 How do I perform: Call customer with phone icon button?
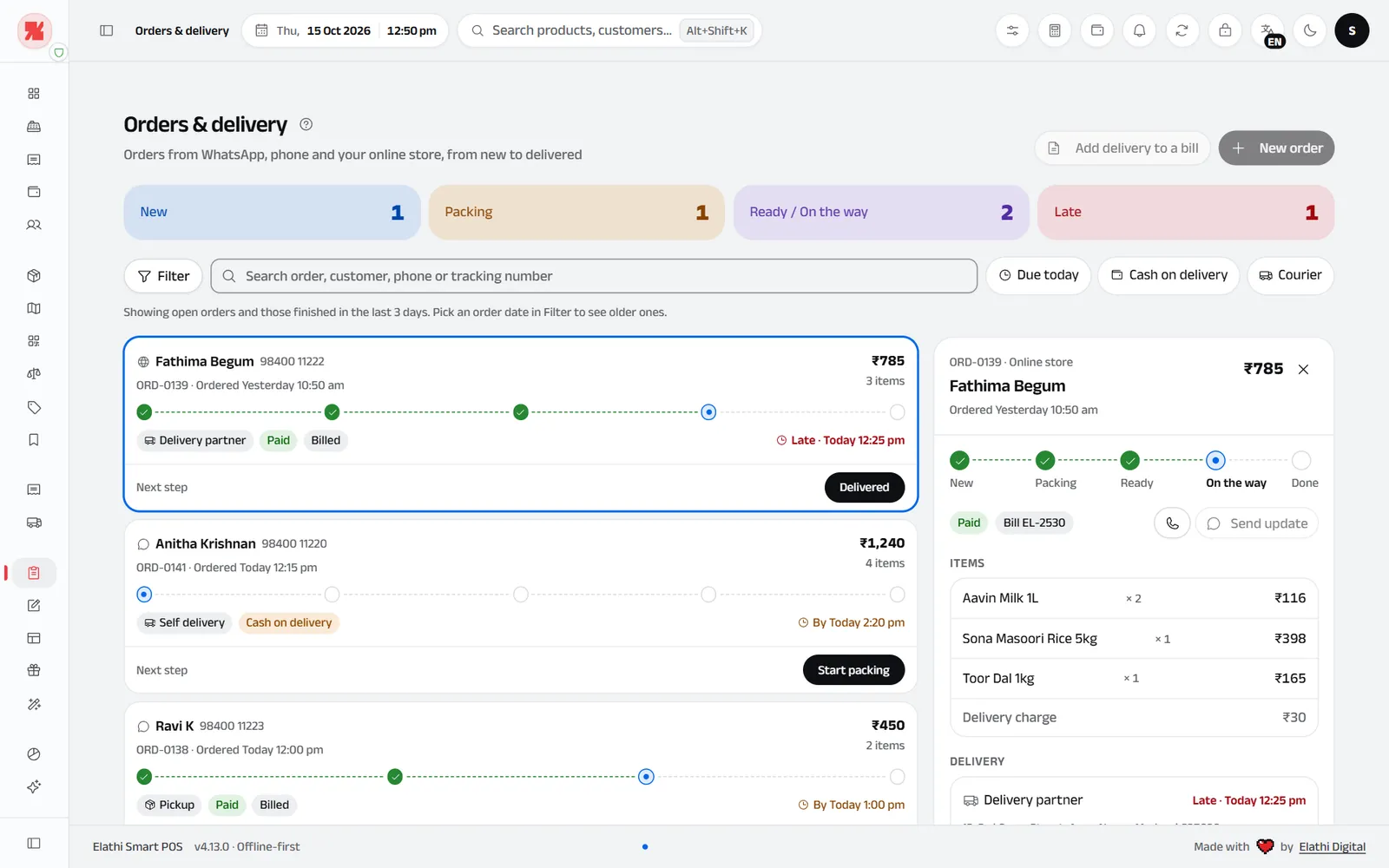pyautogui.click(x=1172, y=523)
